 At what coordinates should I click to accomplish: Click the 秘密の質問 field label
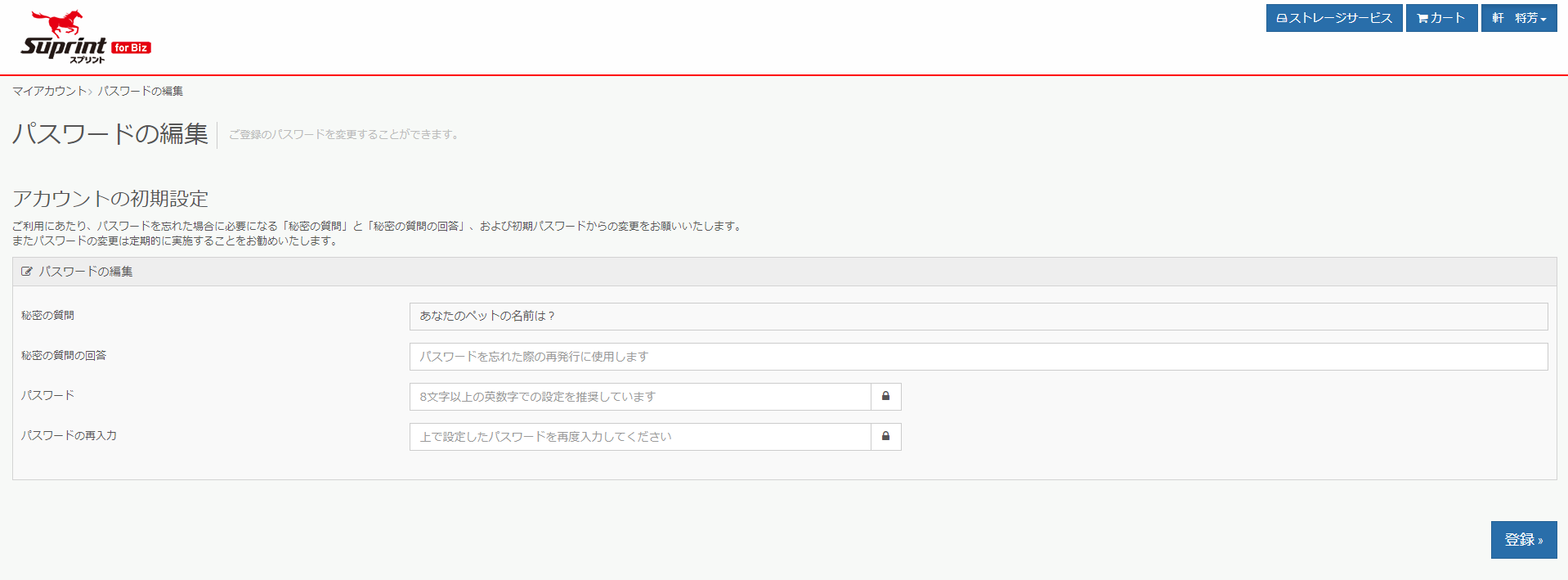click(47, 316)
